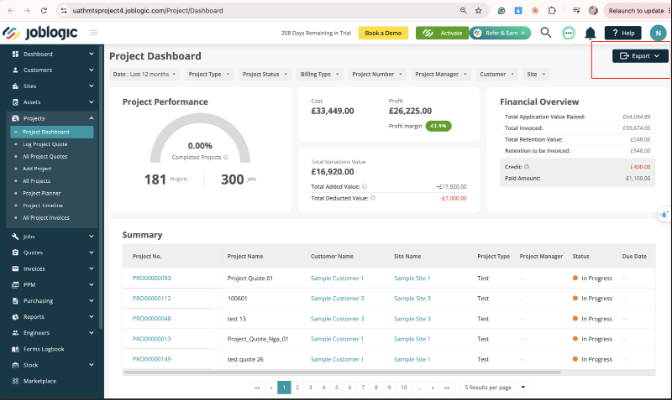This screenshot has width=672, height=400.
Task: Open project link PRO00000112
Action: 152,298
